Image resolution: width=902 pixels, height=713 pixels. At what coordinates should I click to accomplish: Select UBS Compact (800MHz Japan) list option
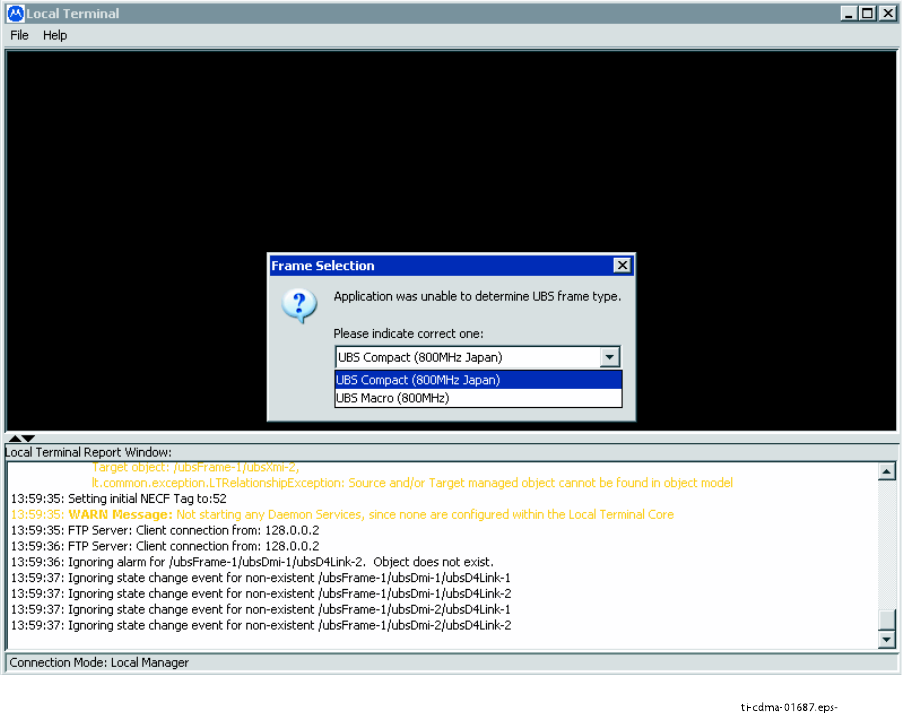(x=478, y=380)
